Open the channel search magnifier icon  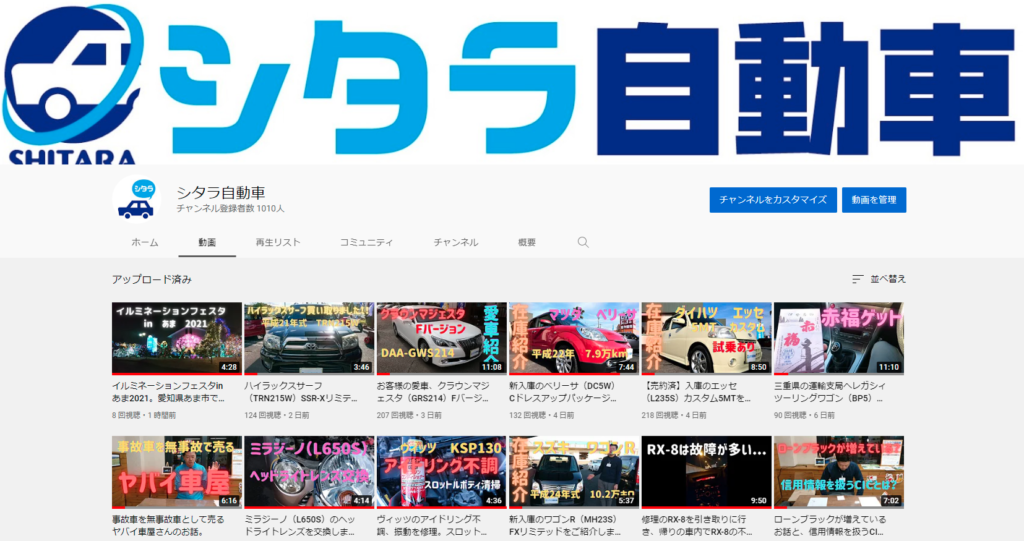(x=583, y=242)
